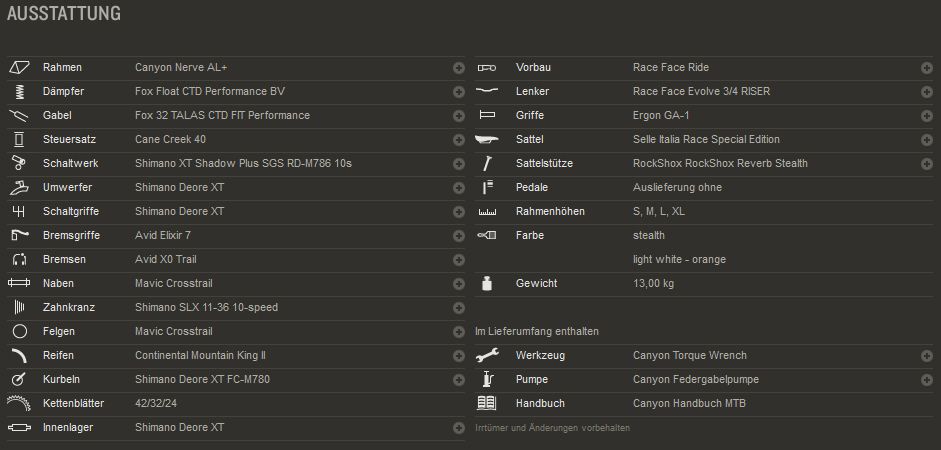This screenshot has width=941, height=450.
Task: Click the grip icon next to Griffe
Action: (x=487, y=115)
